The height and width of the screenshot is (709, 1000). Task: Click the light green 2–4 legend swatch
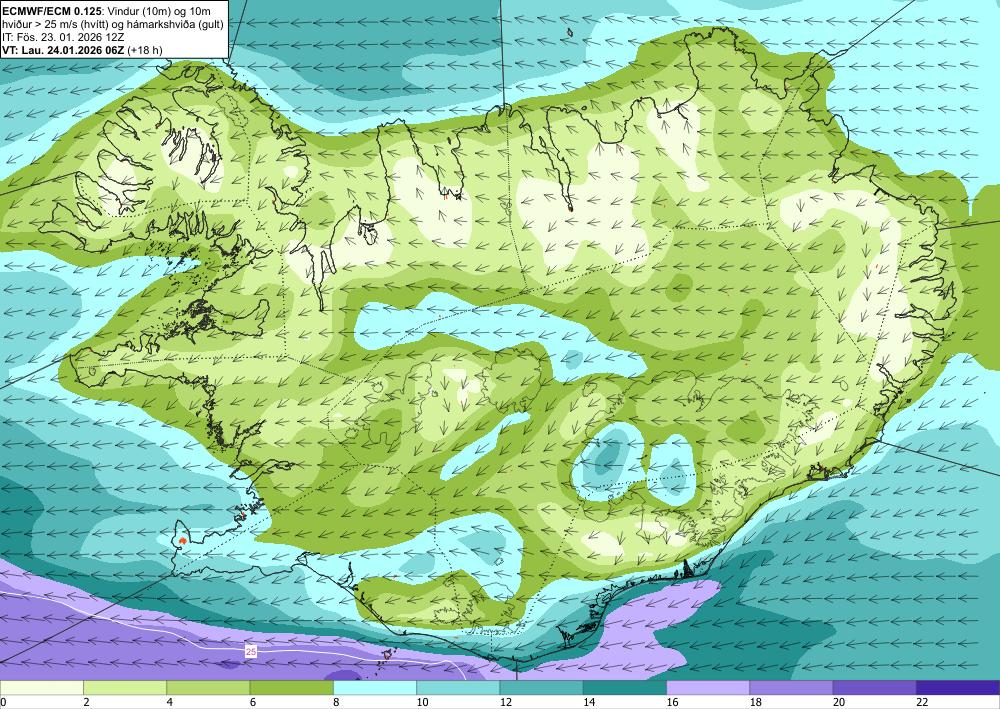point(125,688)
